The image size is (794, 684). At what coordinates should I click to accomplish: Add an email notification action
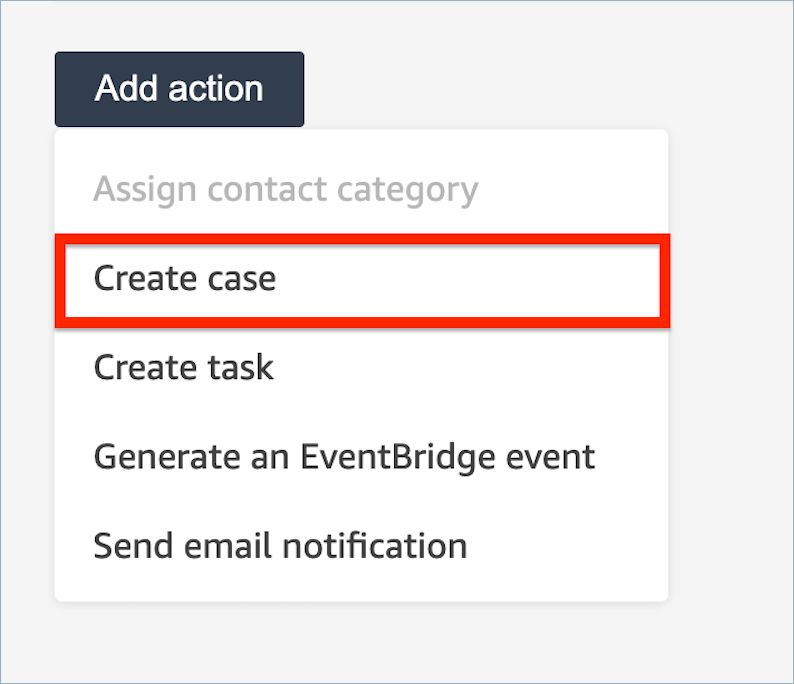click(280, 546)
